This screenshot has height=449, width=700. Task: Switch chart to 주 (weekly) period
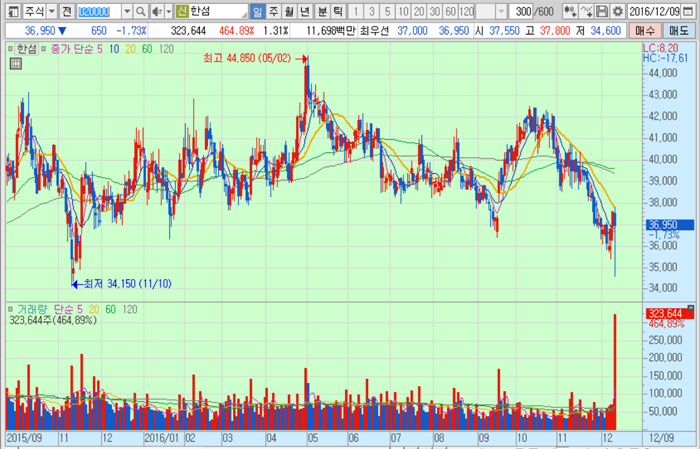(x=274, y=10)
